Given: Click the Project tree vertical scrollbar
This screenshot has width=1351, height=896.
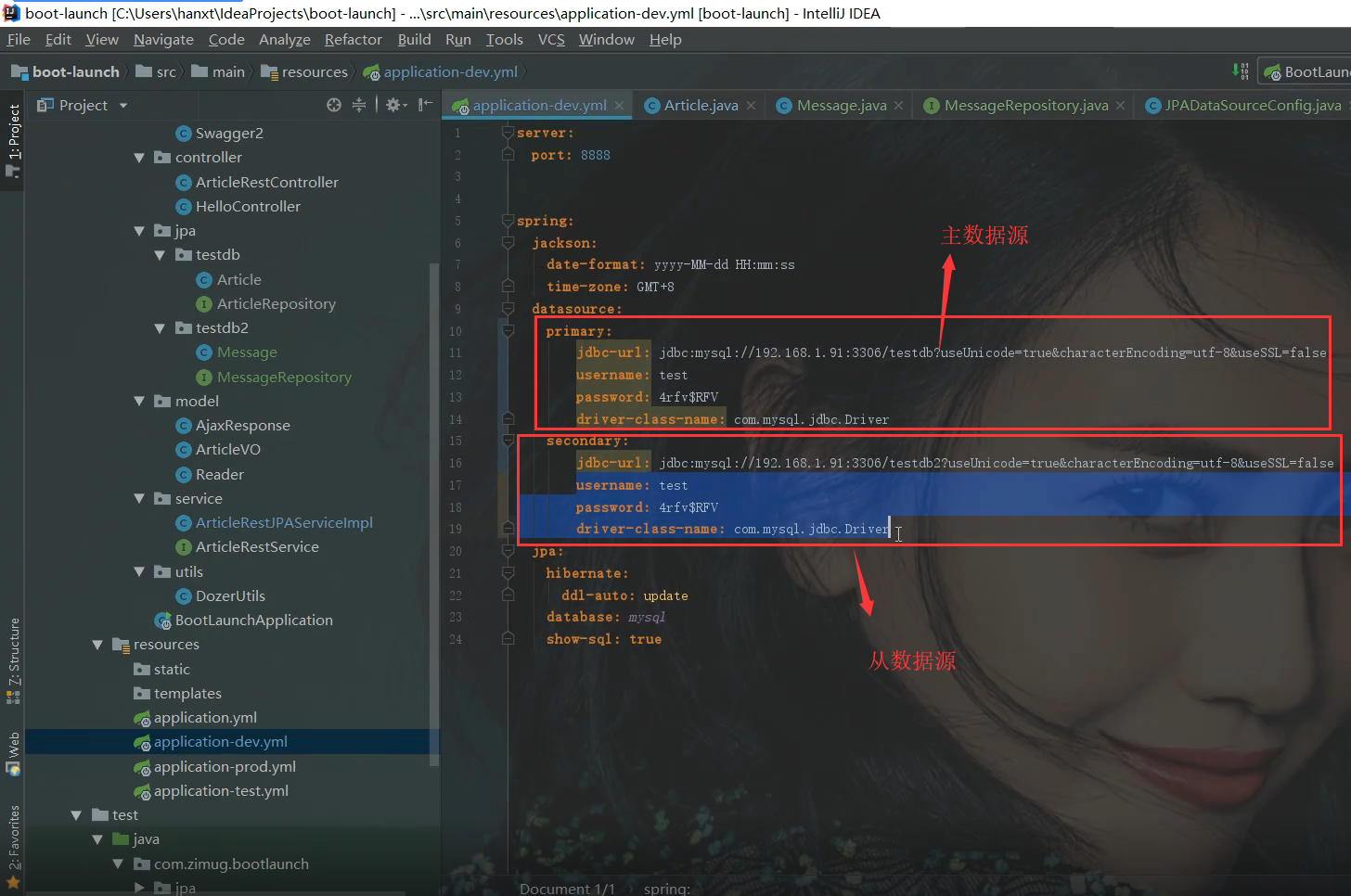Looking at the screenshot, I should coord(434,515).
